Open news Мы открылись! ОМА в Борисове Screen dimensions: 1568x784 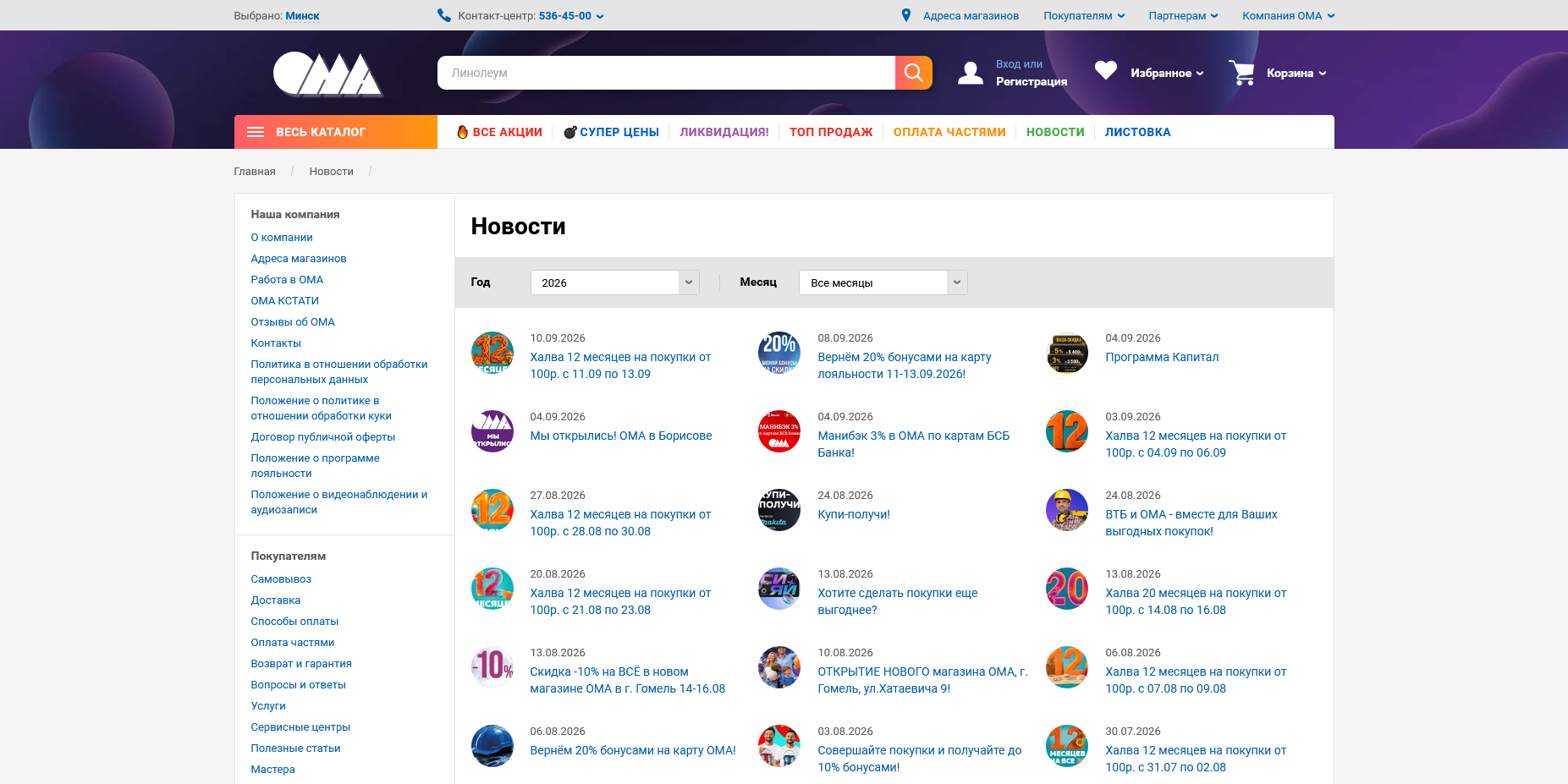(621, 436)
